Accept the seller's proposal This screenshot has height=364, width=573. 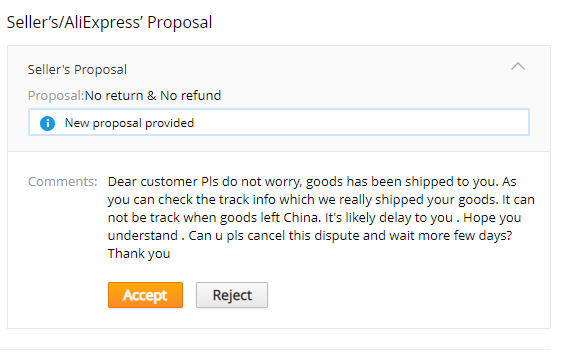point(145,295)
